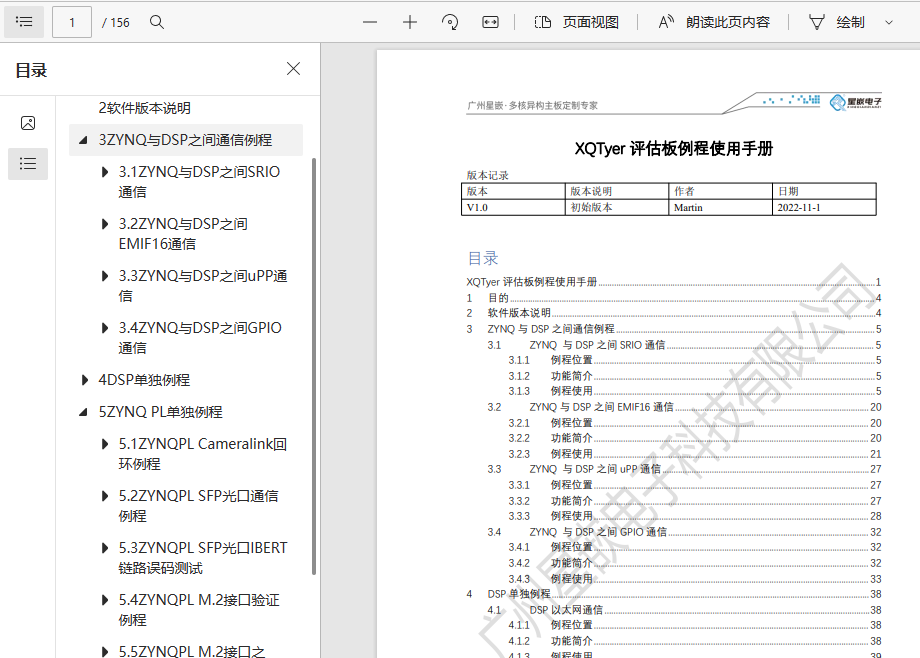Expand 3.1ZYNQ与DSP之间SRIO通信 outline item
Viewport: 920px width, 658px height.
pos(104,172)
